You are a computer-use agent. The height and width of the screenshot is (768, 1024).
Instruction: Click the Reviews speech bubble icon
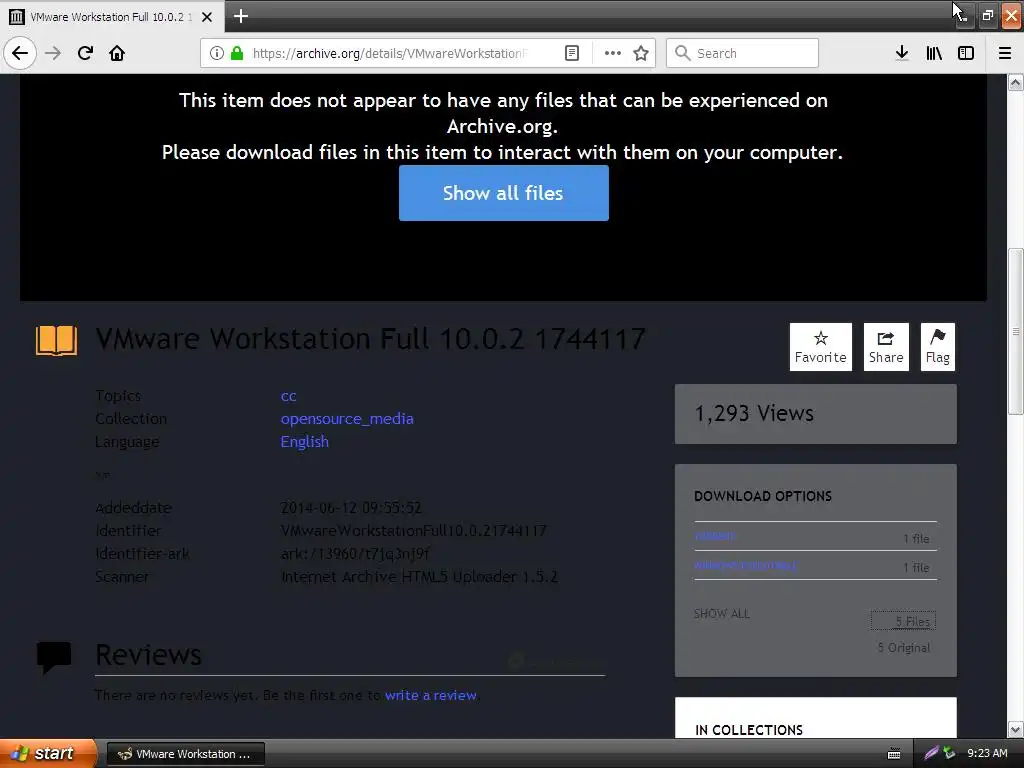coord(54,658)
